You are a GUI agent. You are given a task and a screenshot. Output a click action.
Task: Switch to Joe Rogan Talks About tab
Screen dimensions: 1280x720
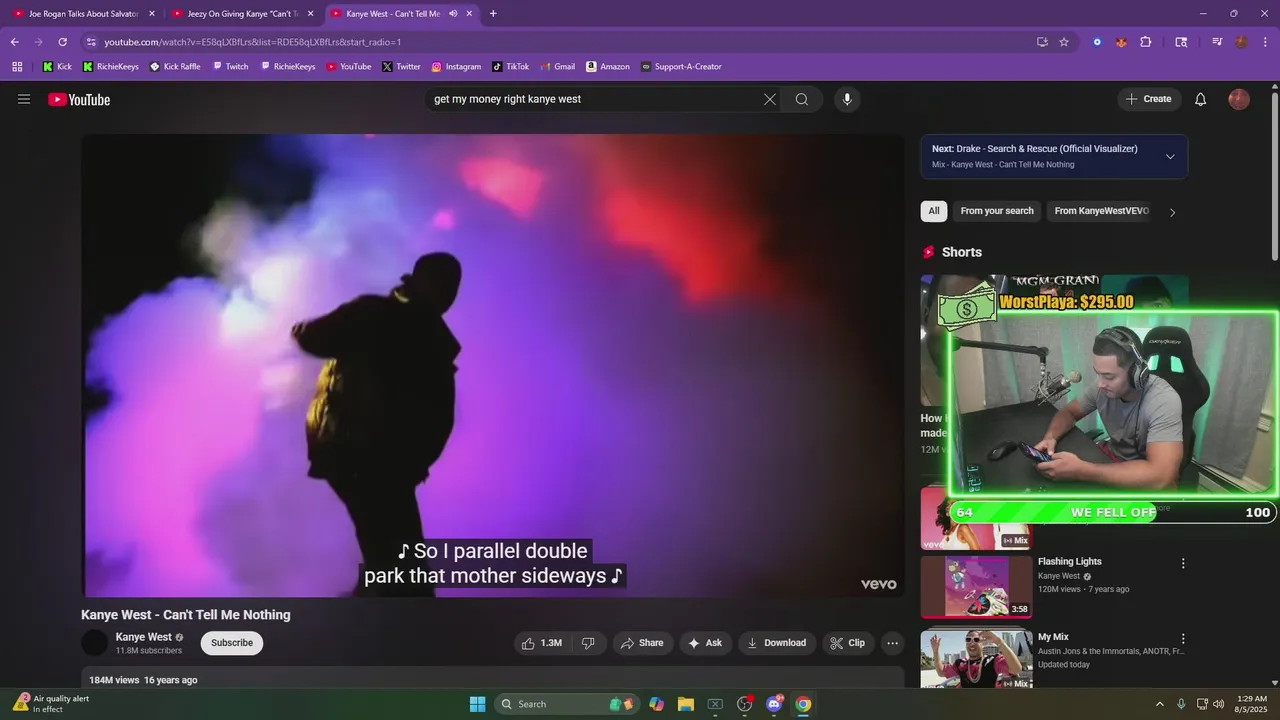[x=84, y=14]
